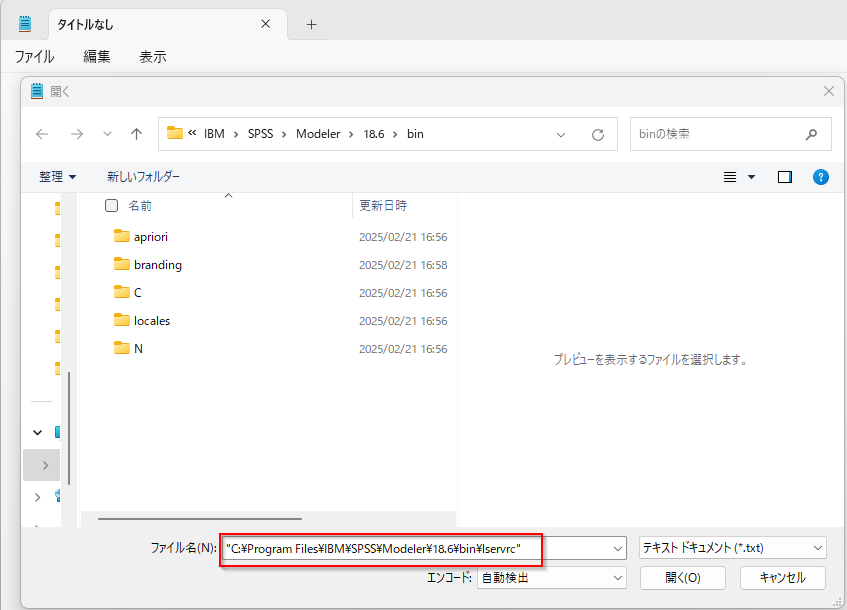Open the 表示 menu
Image resolution: width=847 pixels, height=610 pixels.
tap(153, 57)
